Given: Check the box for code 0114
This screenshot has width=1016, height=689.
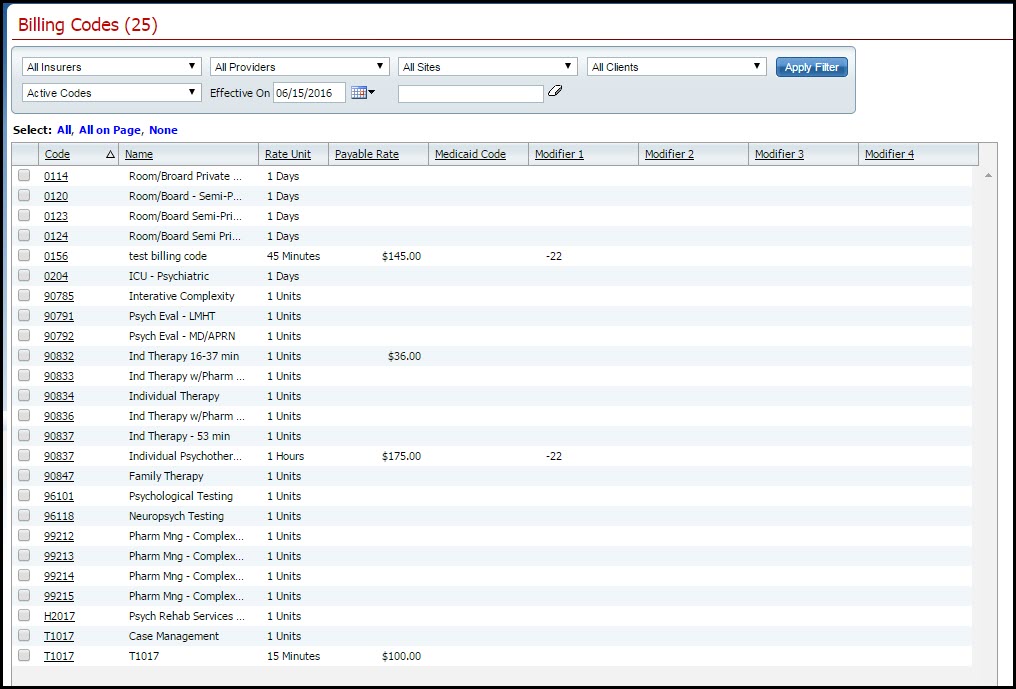Looking at the screenshot, I should 24,176.
